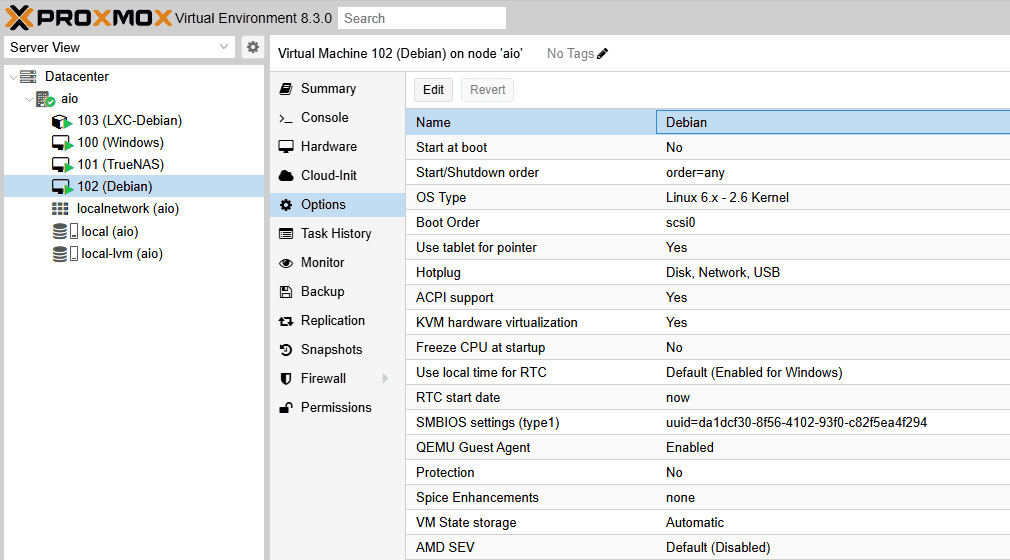This screenshot has width=1010, height=560.
Task: Expand the Firewall submenu arrow
Action: click(x=385, y=378)
